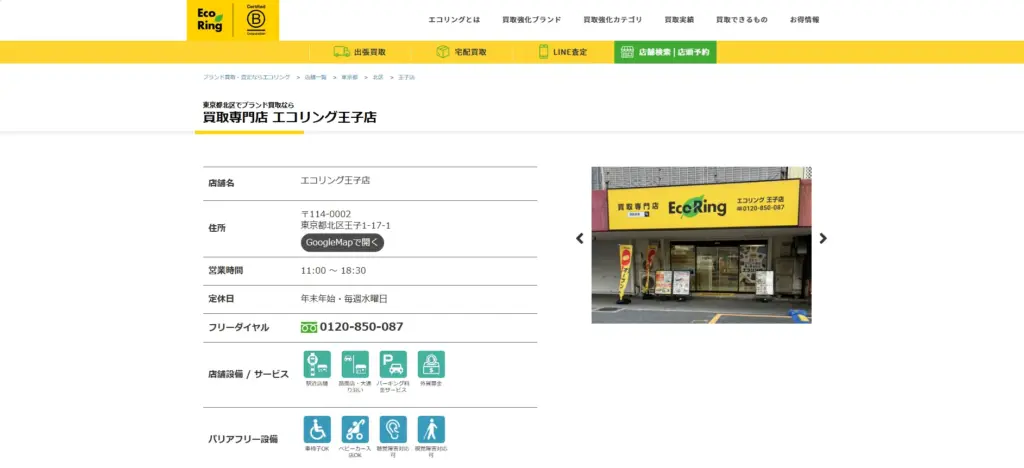This screenshot has width=1024, height=468.
Task: Click the GoogleMapで開く button
Action: pyautogui.click(x=342, y=242)
